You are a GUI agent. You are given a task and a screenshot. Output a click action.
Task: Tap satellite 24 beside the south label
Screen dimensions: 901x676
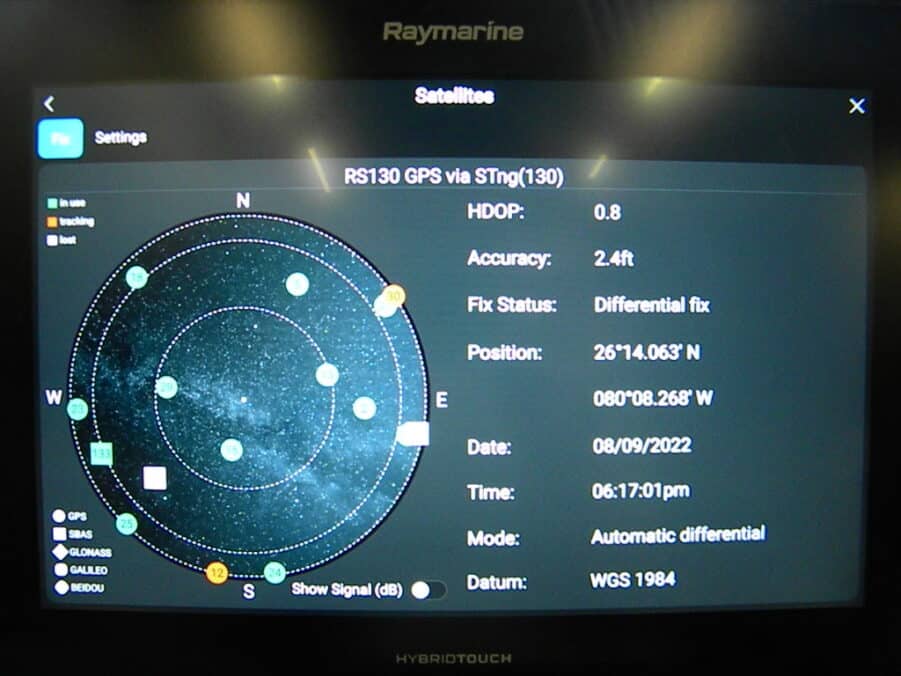[x=274, y=573]
